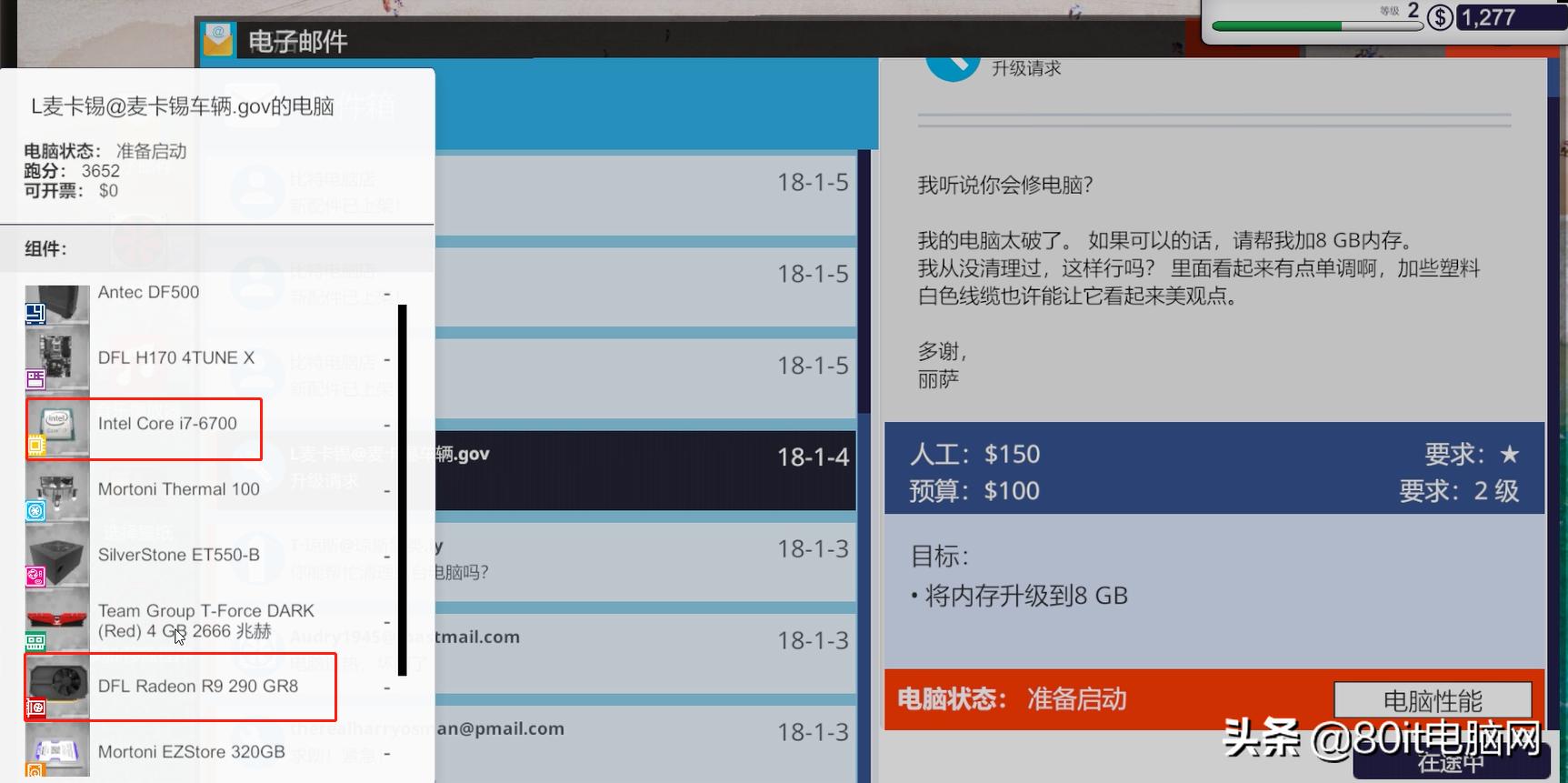The image size is (1568, 783).
Task: Click the SilverStone ET550-B component name
Action: [x=179, y=555]
